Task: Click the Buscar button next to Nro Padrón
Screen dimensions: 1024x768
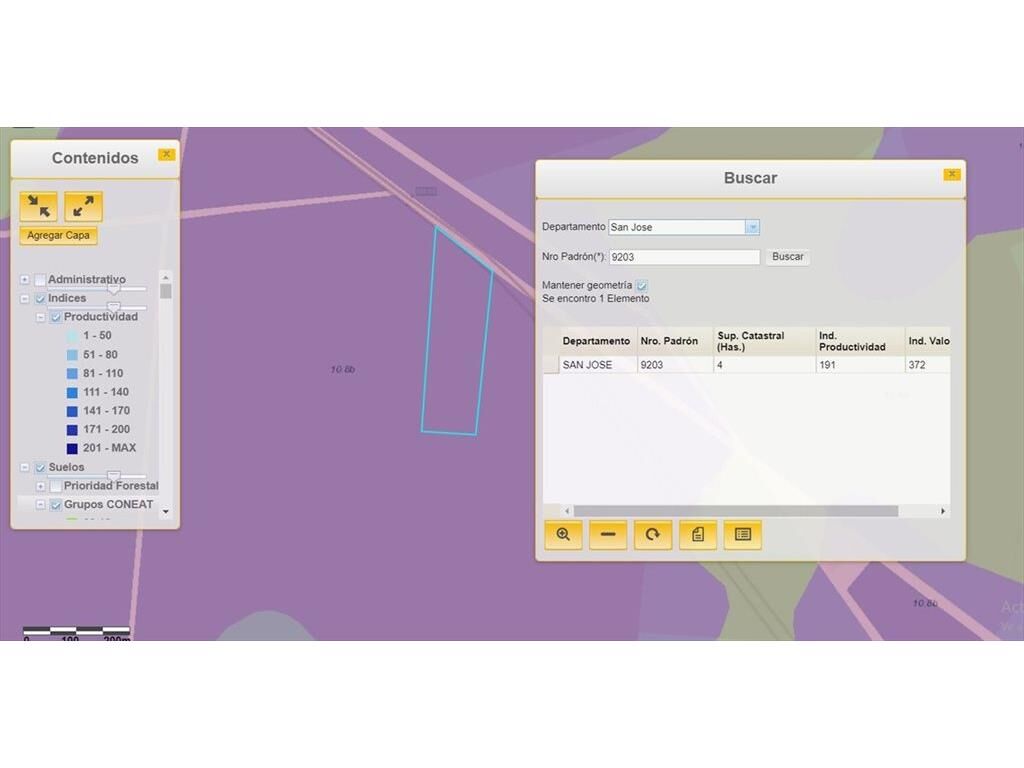Action: 787,257
